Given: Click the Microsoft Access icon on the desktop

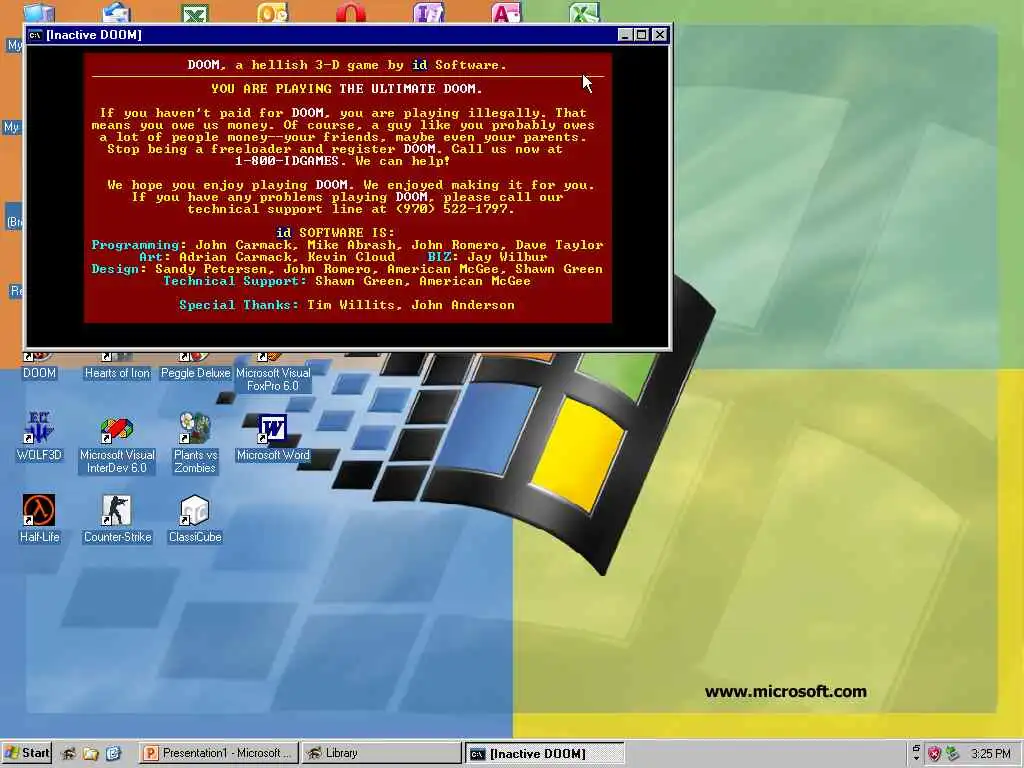Looking at the screenshot, I should [x=507, y=12].
